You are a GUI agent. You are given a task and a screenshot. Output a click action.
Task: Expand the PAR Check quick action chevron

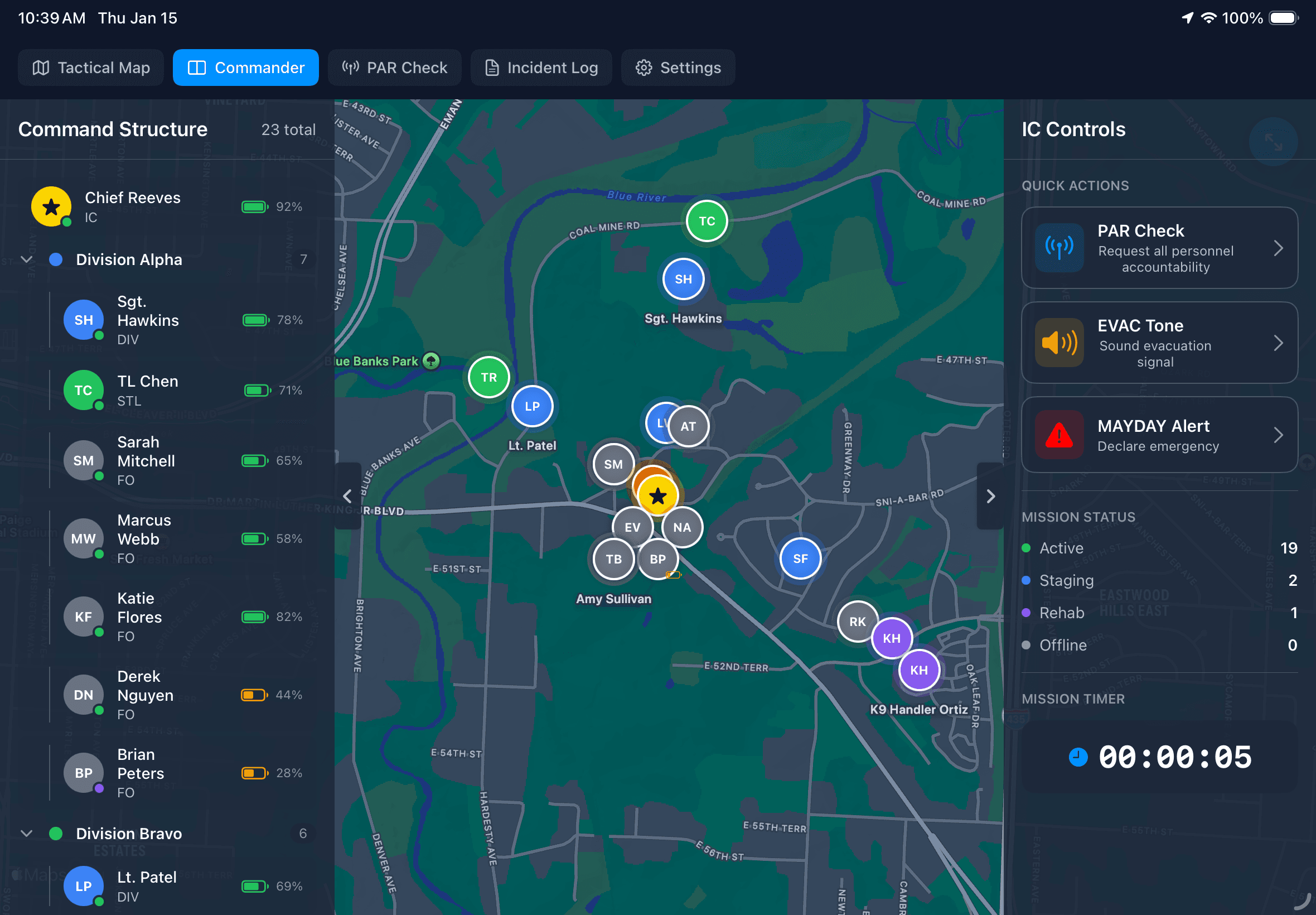pos(1280,248)
